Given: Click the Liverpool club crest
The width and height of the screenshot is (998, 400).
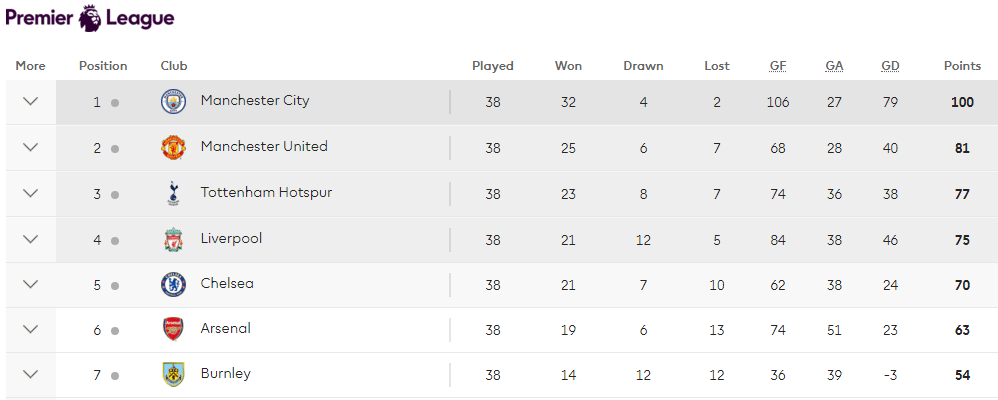Looking at the screenshot, I should click(173, 239).
